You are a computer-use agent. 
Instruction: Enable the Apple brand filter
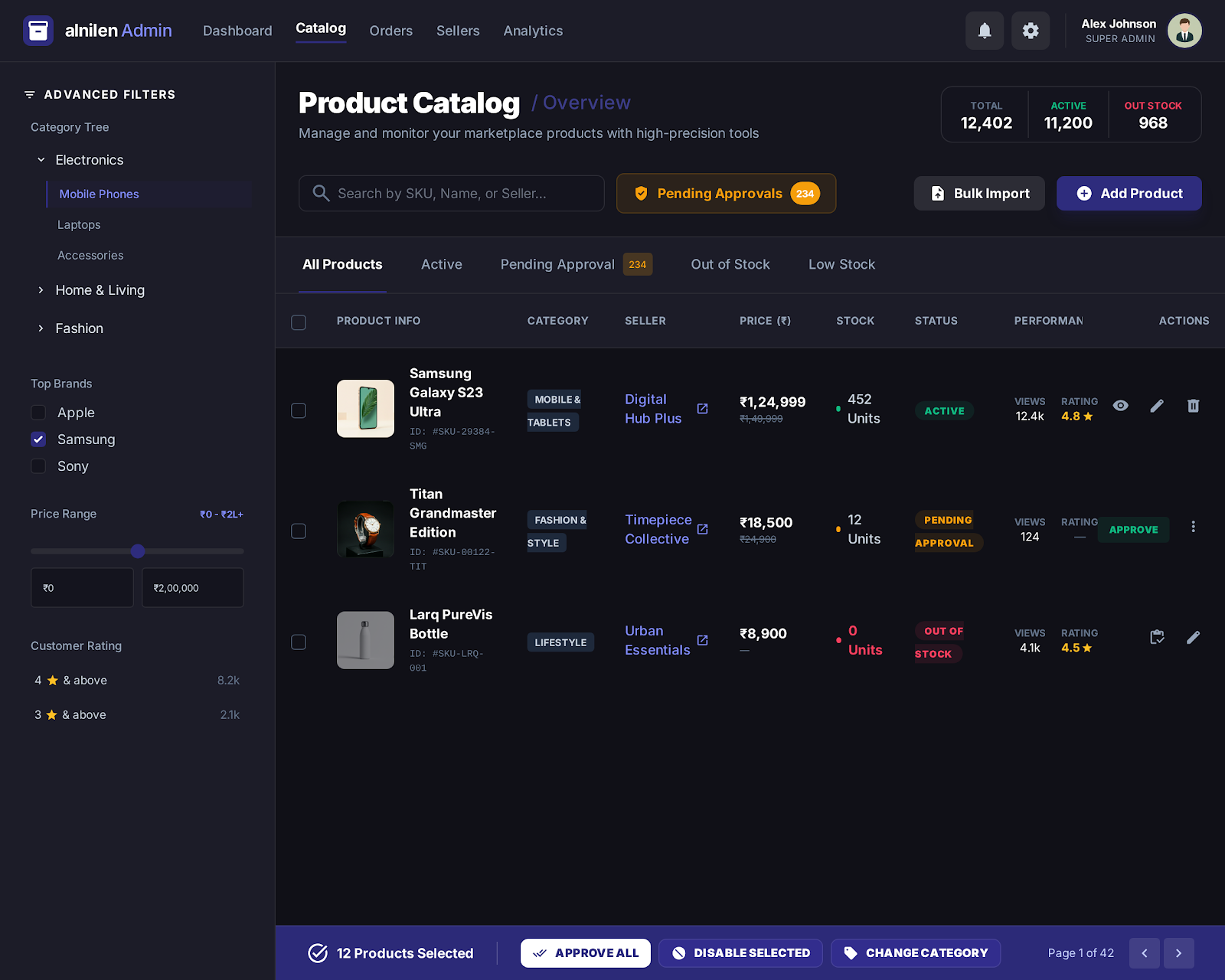[38, 412]
